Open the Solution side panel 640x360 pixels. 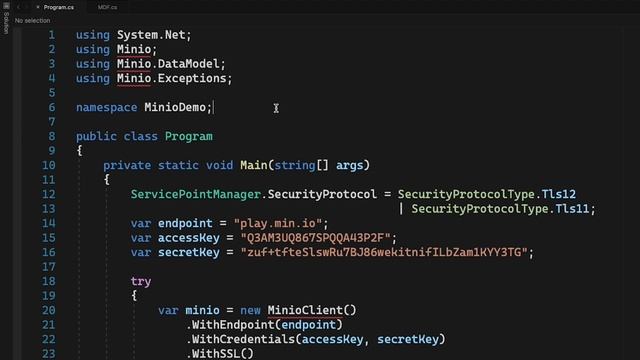[x=6, y=23]
